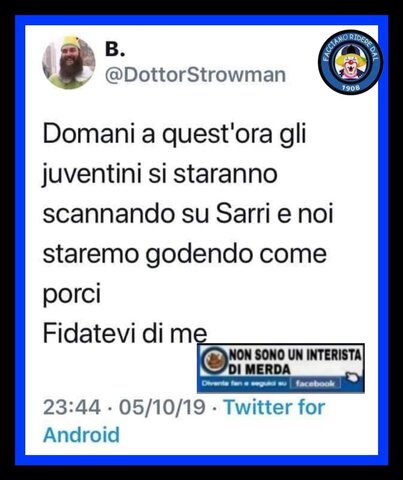Open the bearded man's profile avatar

coord(69,63)
